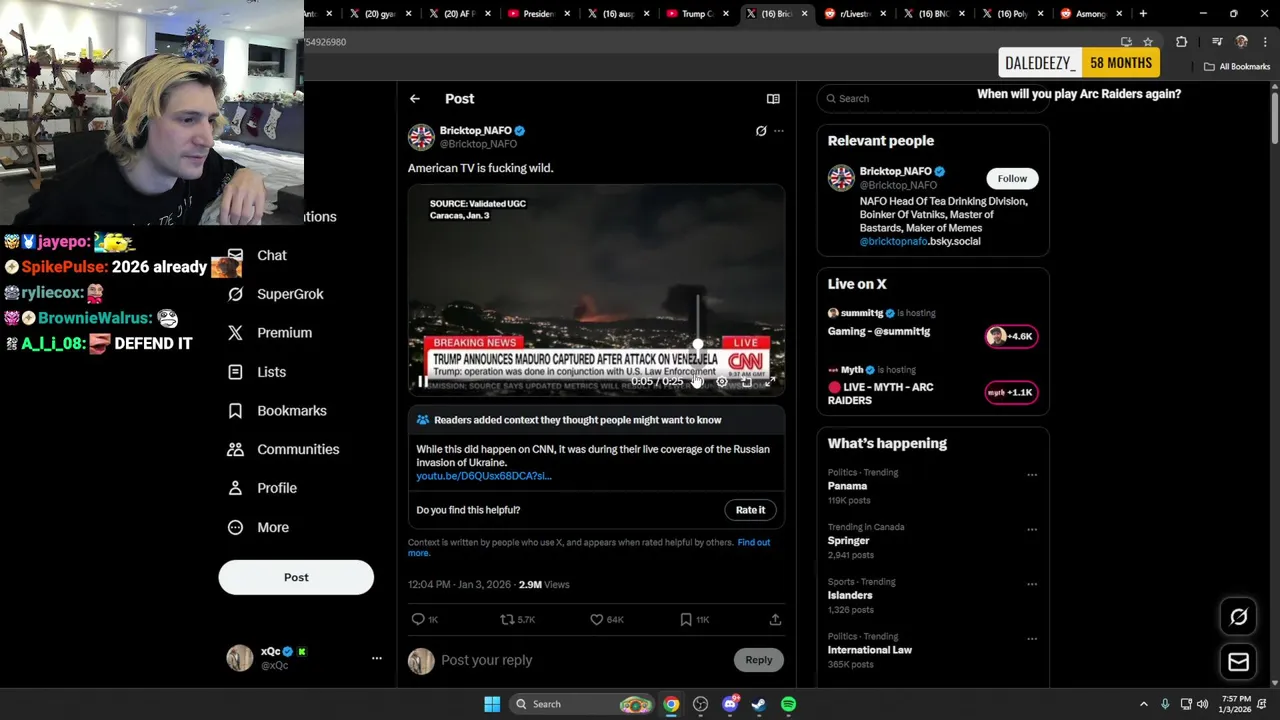The height and width of the screenshot is (720, 1280).
Task: Click the white Post button in sidebar
Action: tap(296, 577)
